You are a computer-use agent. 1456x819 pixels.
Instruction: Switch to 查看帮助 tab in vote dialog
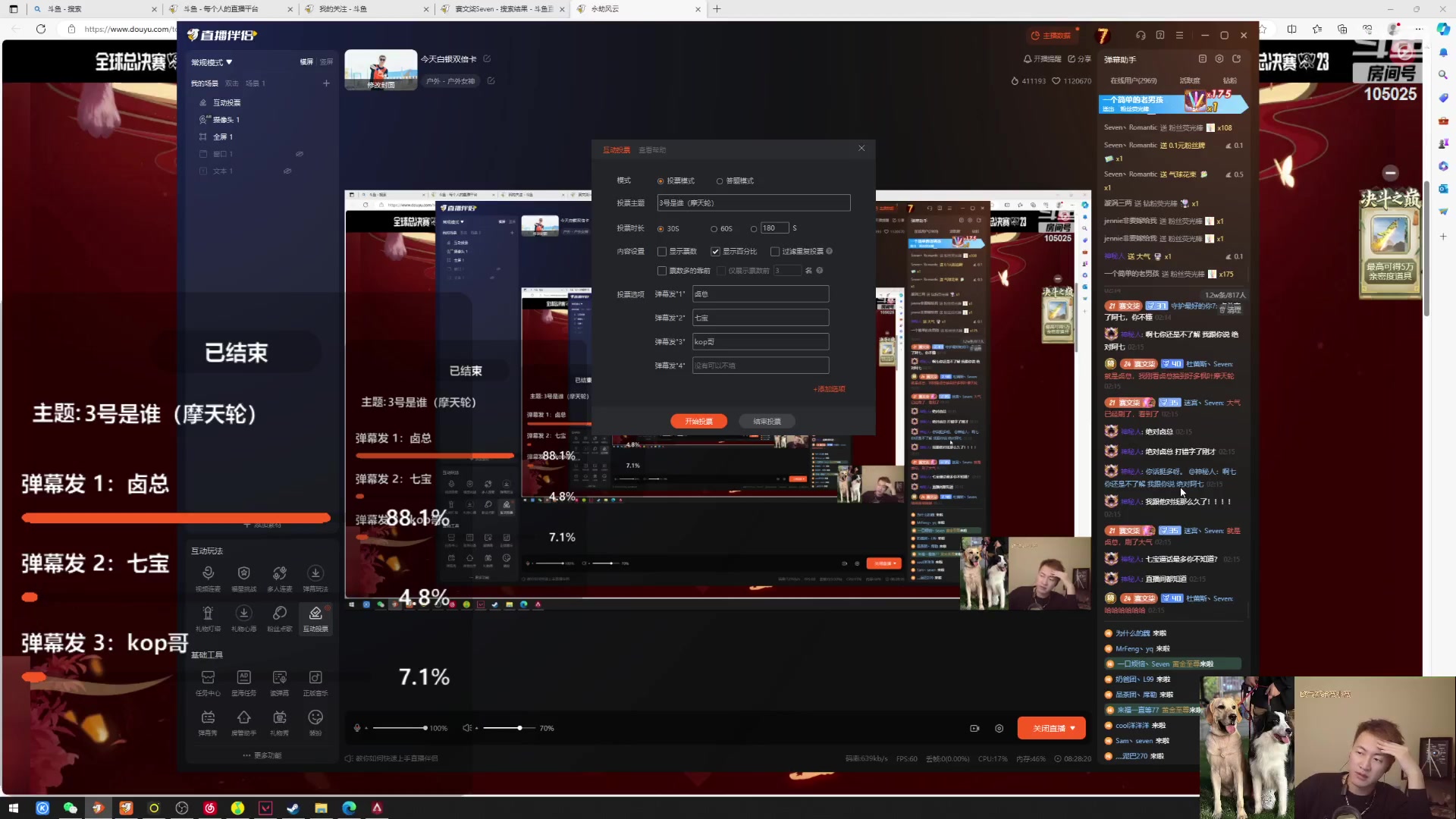click(652, 150)
